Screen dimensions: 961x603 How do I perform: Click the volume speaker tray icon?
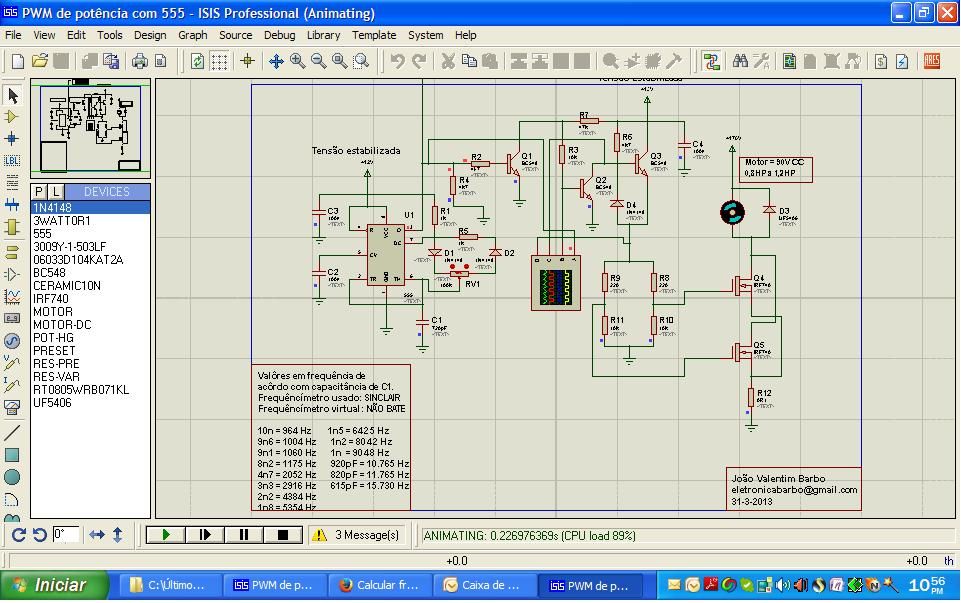coord(783,585)
